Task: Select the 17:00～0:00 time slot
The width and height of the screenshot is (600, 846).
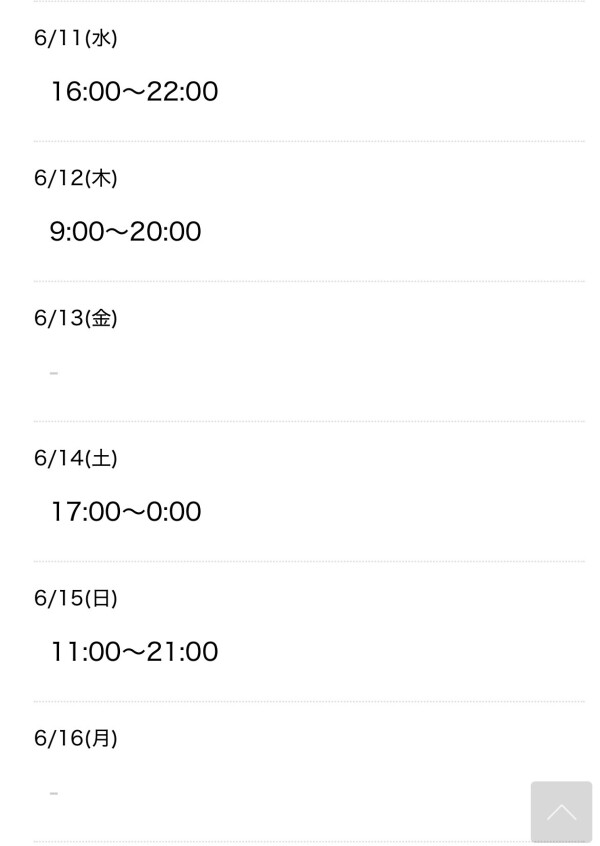Action: 126,511
